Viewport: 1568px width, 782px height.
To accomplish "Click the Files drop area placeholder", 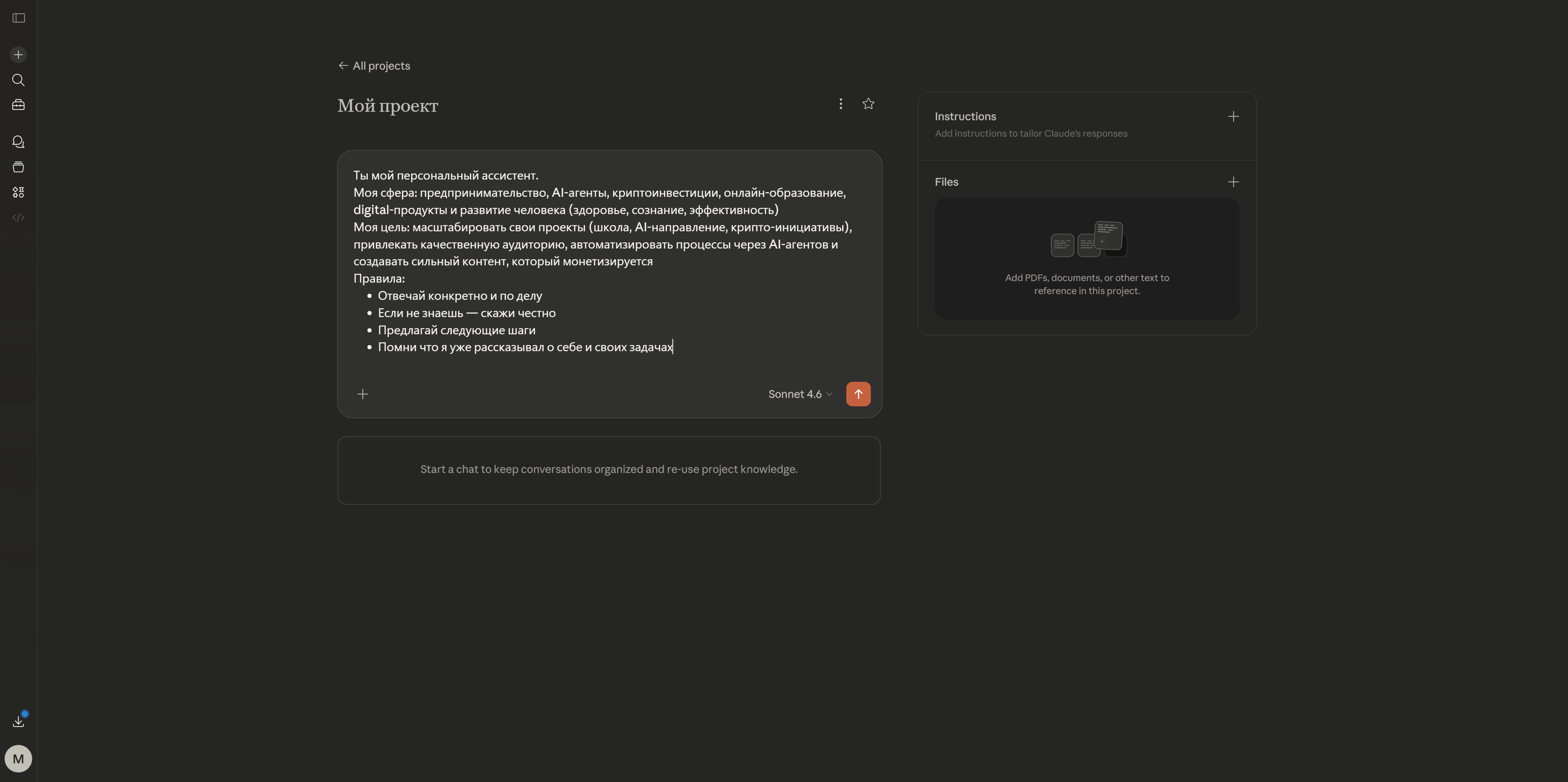I will coord(1087,259).
